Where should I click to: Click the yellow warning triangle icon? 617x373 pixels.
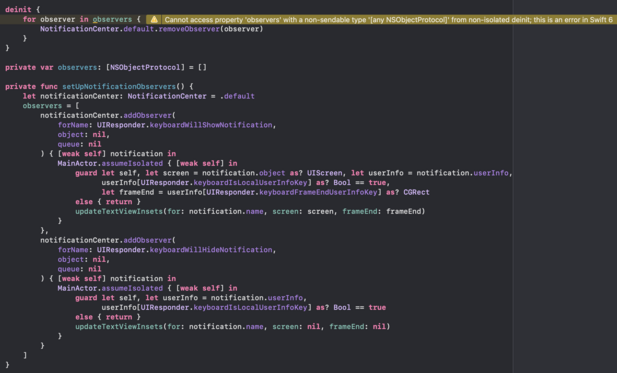[154, 19]
